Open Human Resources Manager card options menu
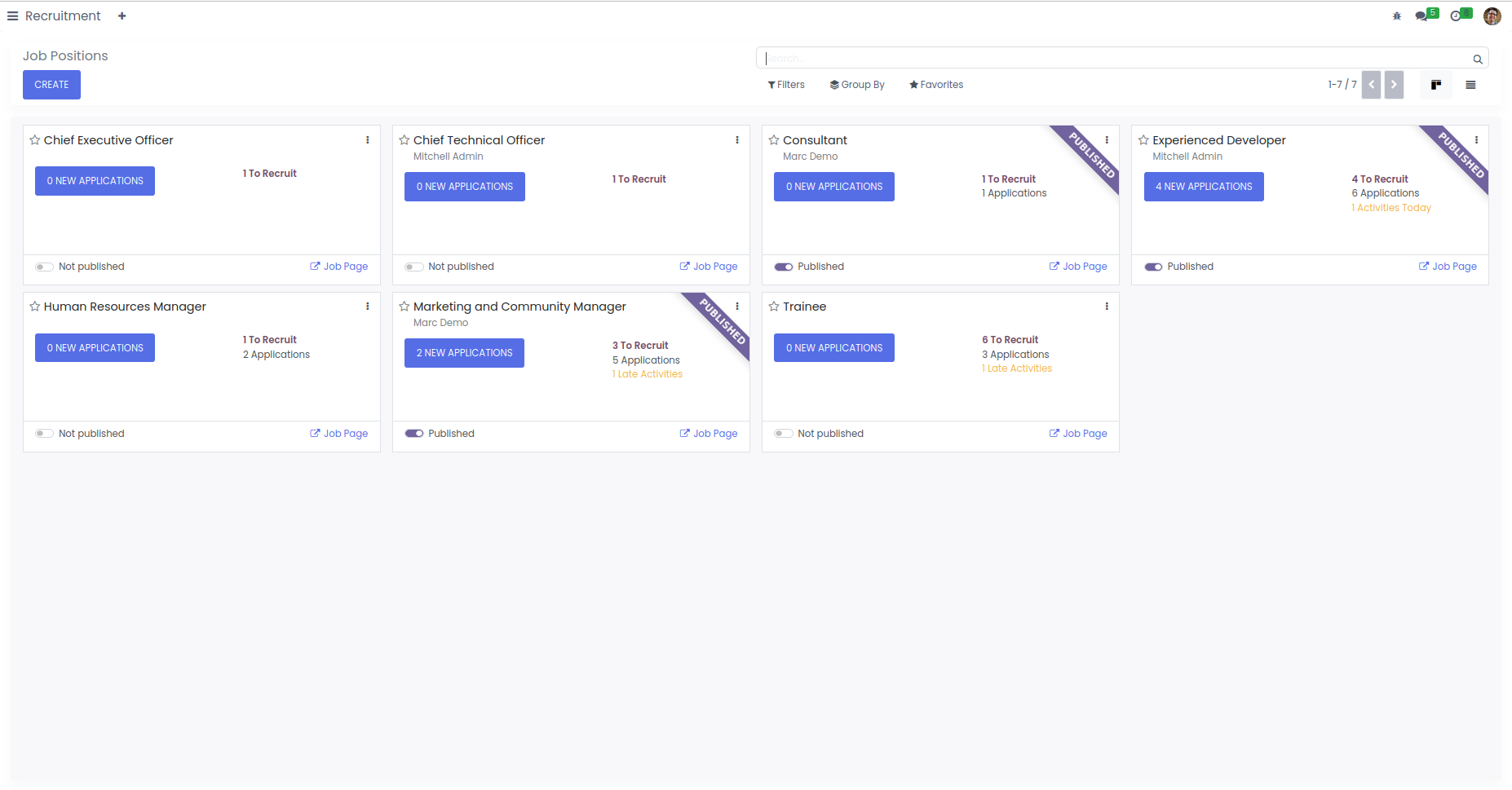 click(367, 307)
